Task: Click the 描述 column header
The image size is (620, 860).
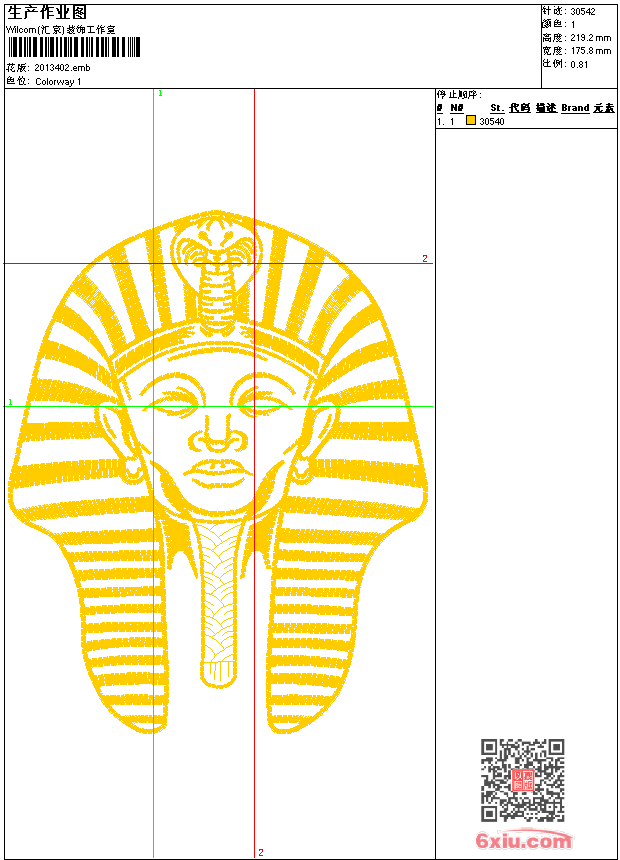Action: pos(546,108)
